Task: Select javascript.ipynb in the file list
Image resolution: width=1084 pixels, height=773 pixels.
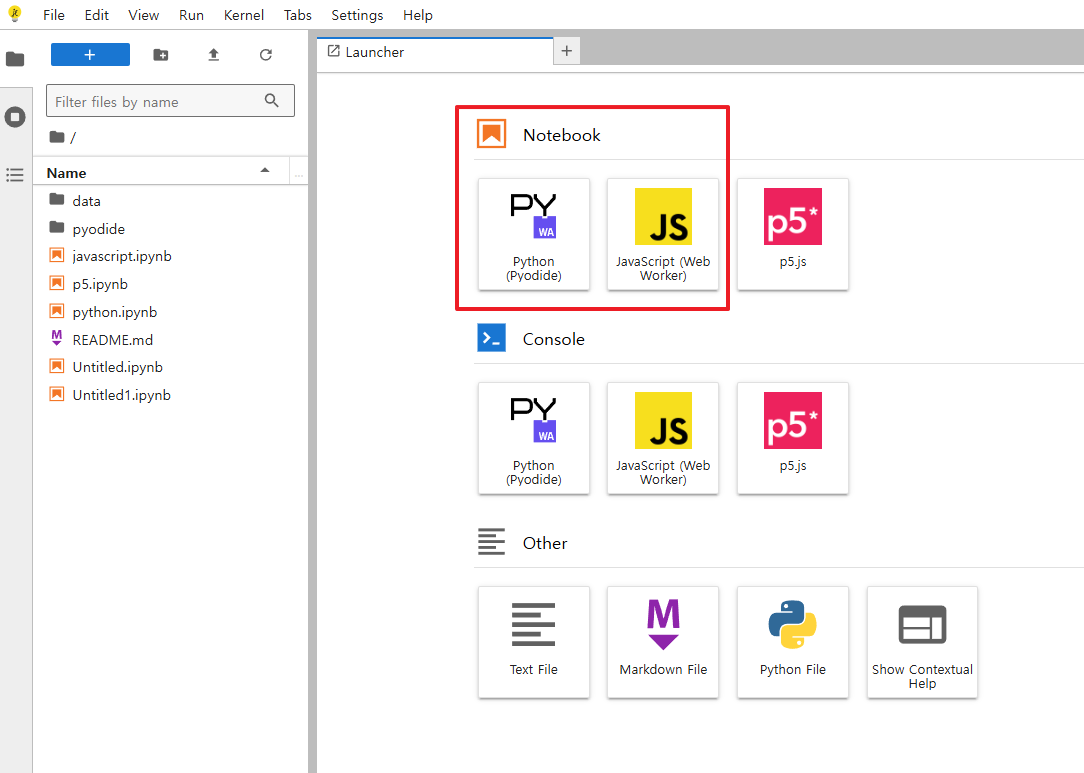Action: coord(170,256)
